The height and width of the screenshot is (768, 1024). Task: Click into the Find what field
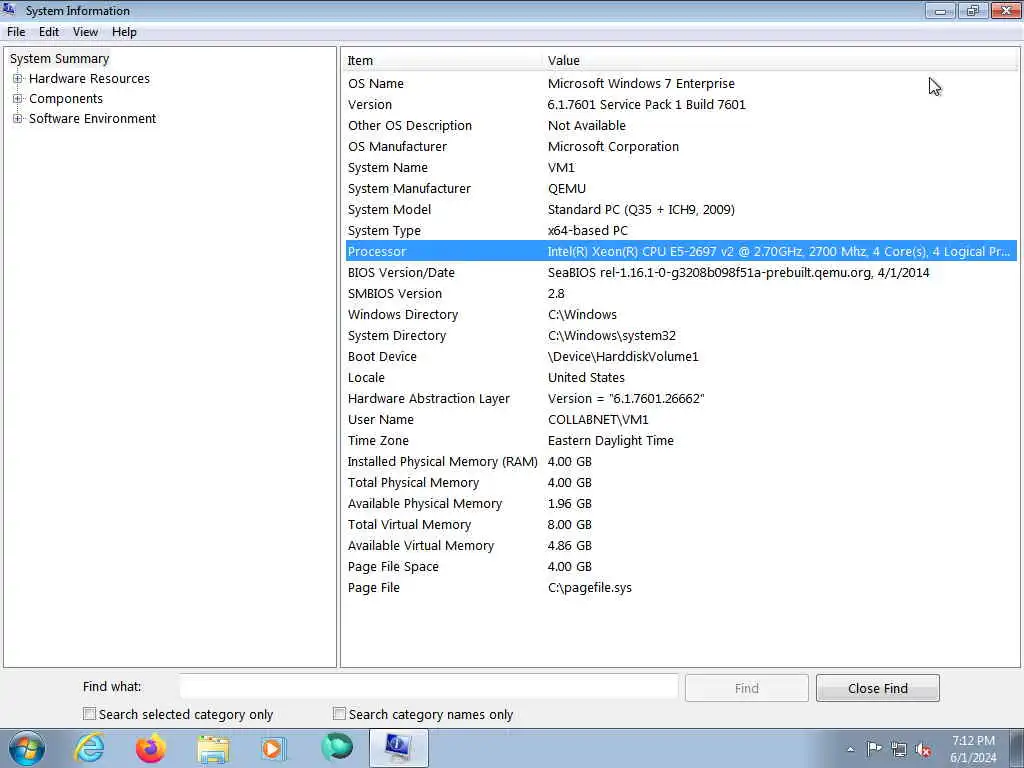[429, 687]
